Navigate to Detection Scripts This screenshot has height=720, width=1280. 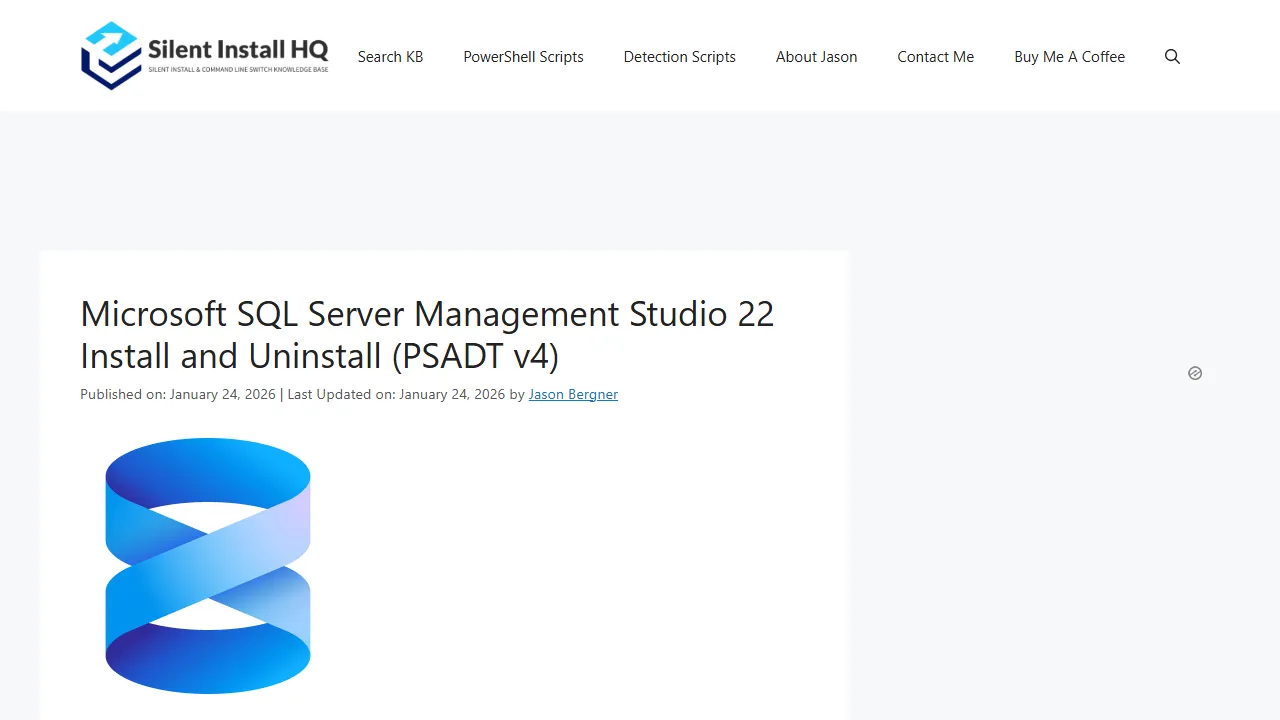click(x=679, y=57)
